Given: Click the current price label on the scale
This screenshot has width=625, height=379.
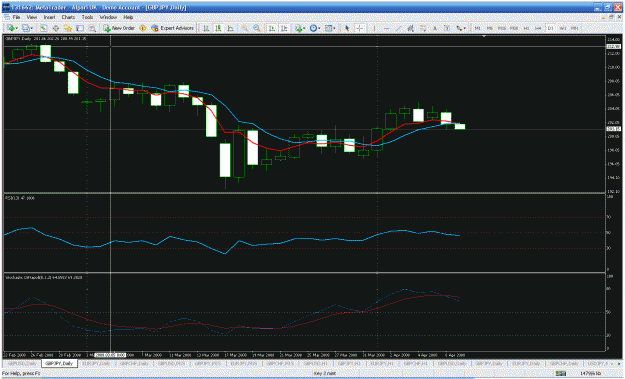Looking at the screenshot, I should pyautogui.click(x=614, y=129).
